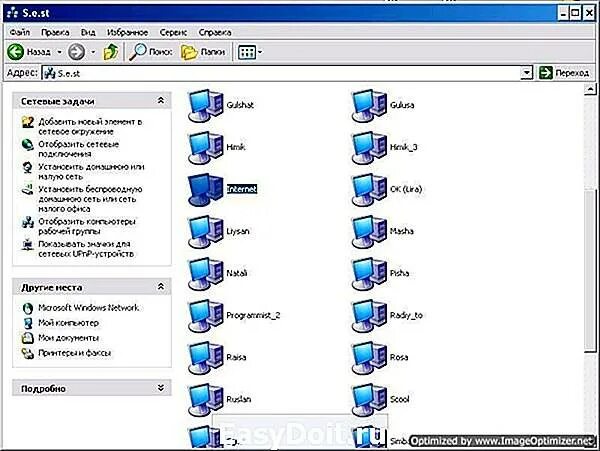Click Отобразить сетевые подключения link

[x=78, y=149]
